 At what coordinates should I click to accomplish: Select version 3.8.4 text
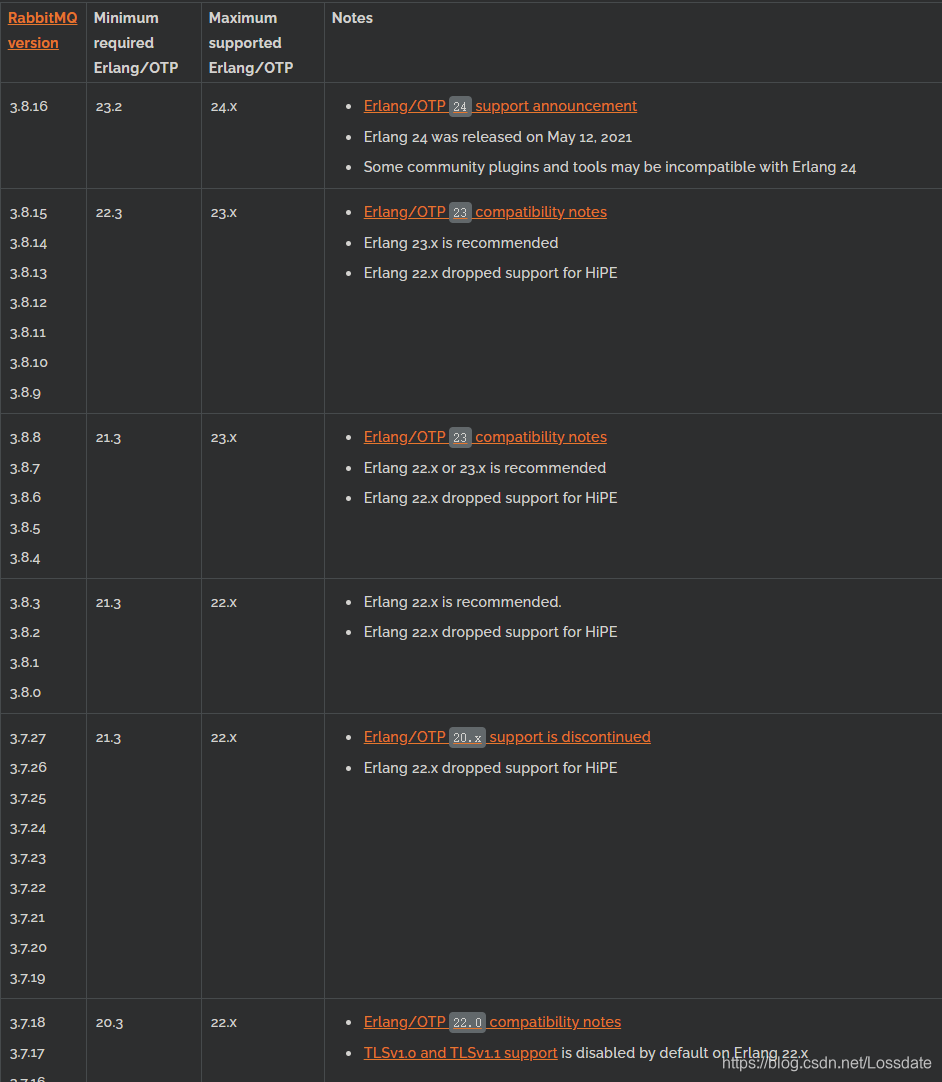coord(25,558)
